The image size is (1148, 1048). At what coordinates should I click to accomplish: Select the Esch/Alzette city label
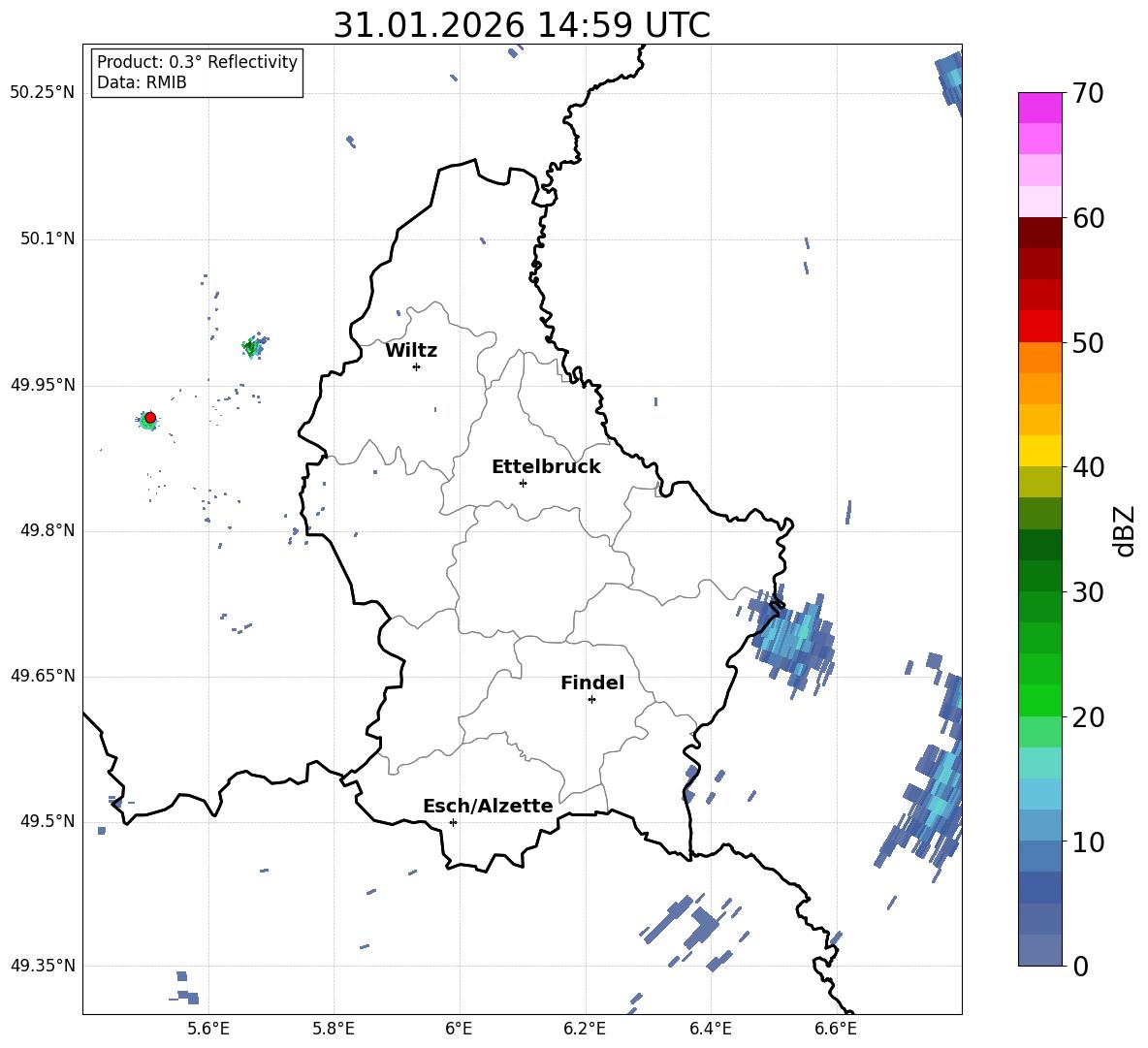pyautogui.click(x=488, y=807)
